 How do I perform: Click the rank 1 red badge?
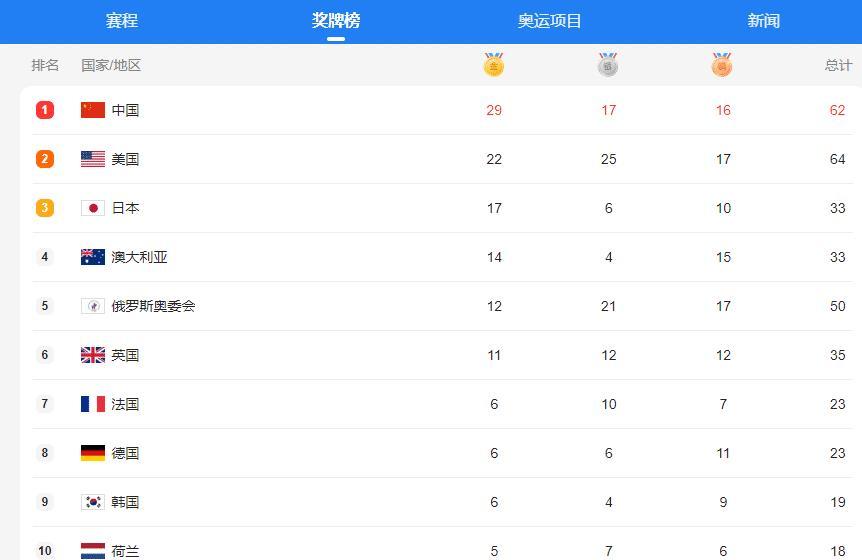(x=44, y=110)
